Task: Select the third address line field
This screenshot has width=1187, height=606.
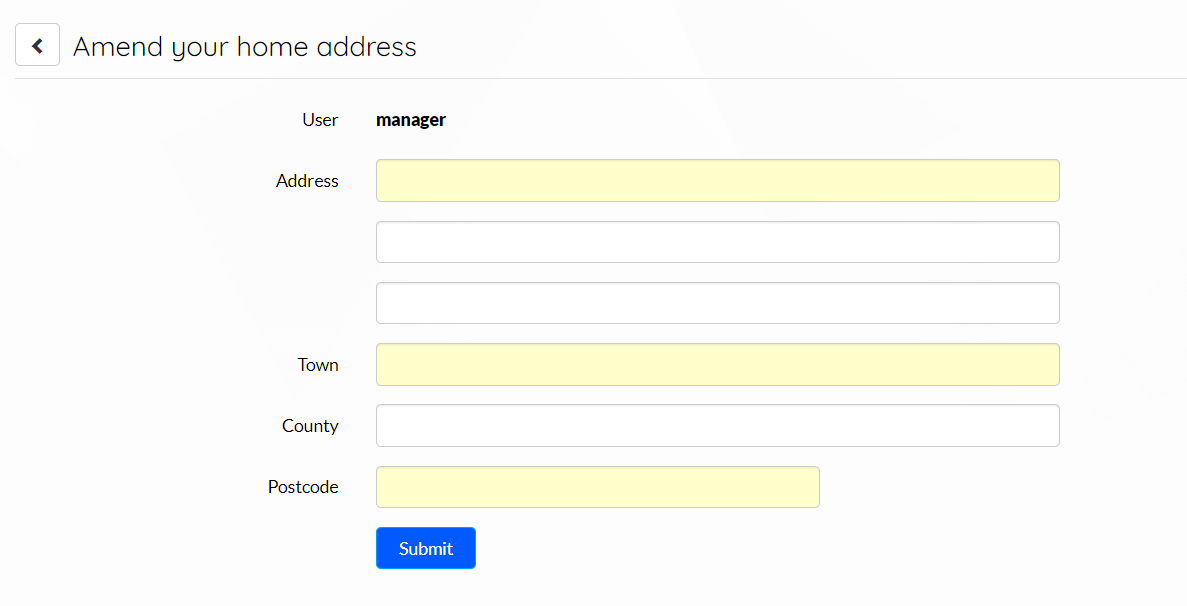Action: [718, 303]
